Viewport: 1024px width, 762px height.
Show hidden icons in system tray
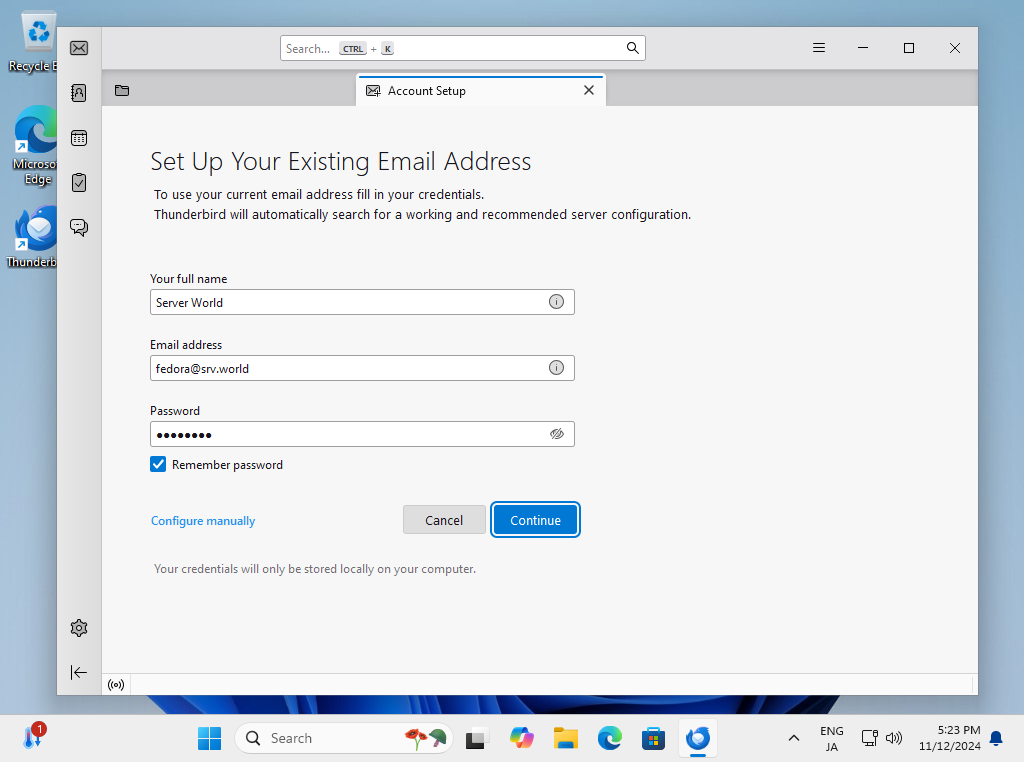pos(793,738)
